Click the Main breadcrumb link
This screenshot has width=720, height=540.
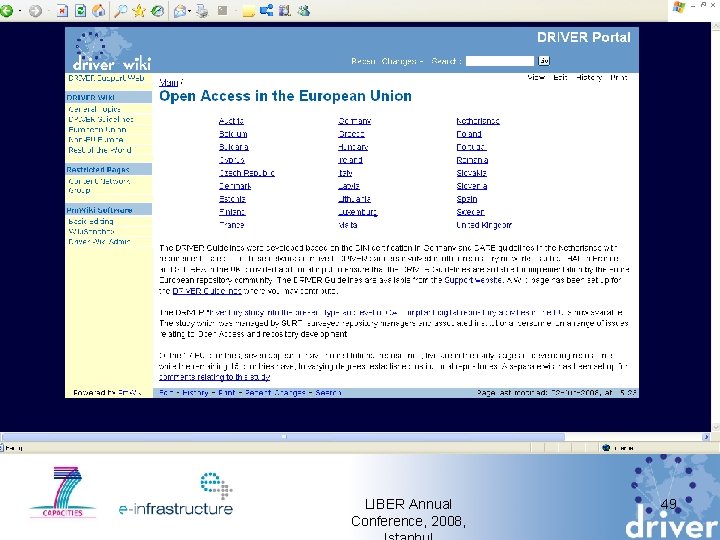(168, 83)
